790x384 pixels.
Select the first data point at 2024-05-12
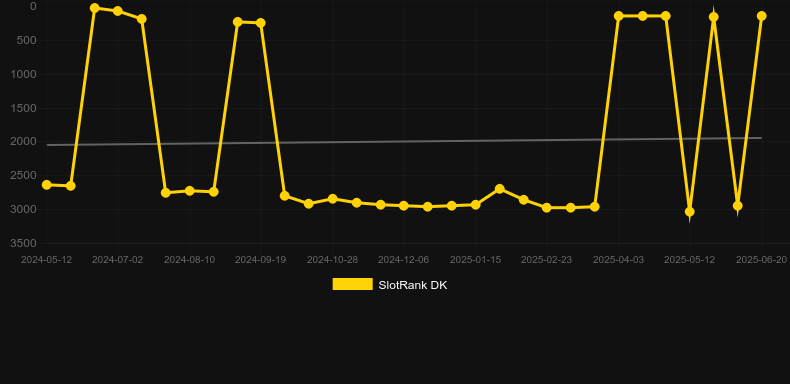pyautogui.click(x=46, y=185)
